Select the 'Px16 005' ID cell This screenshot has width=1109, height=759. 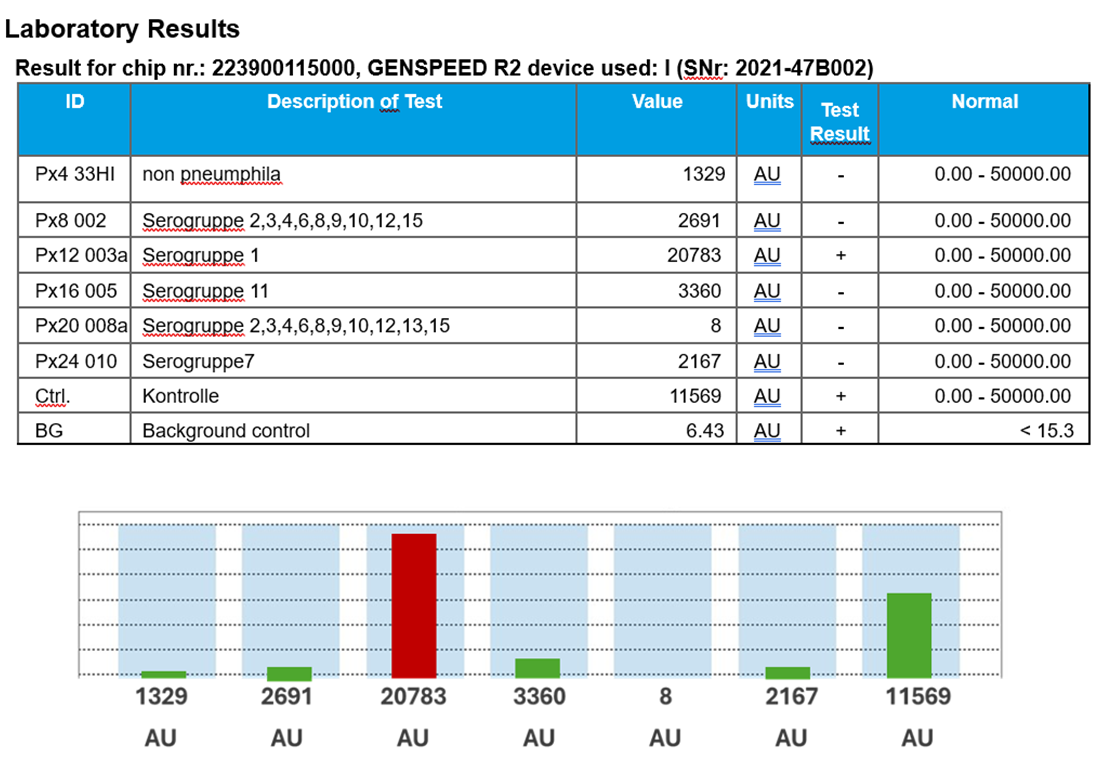coord(76,291)
